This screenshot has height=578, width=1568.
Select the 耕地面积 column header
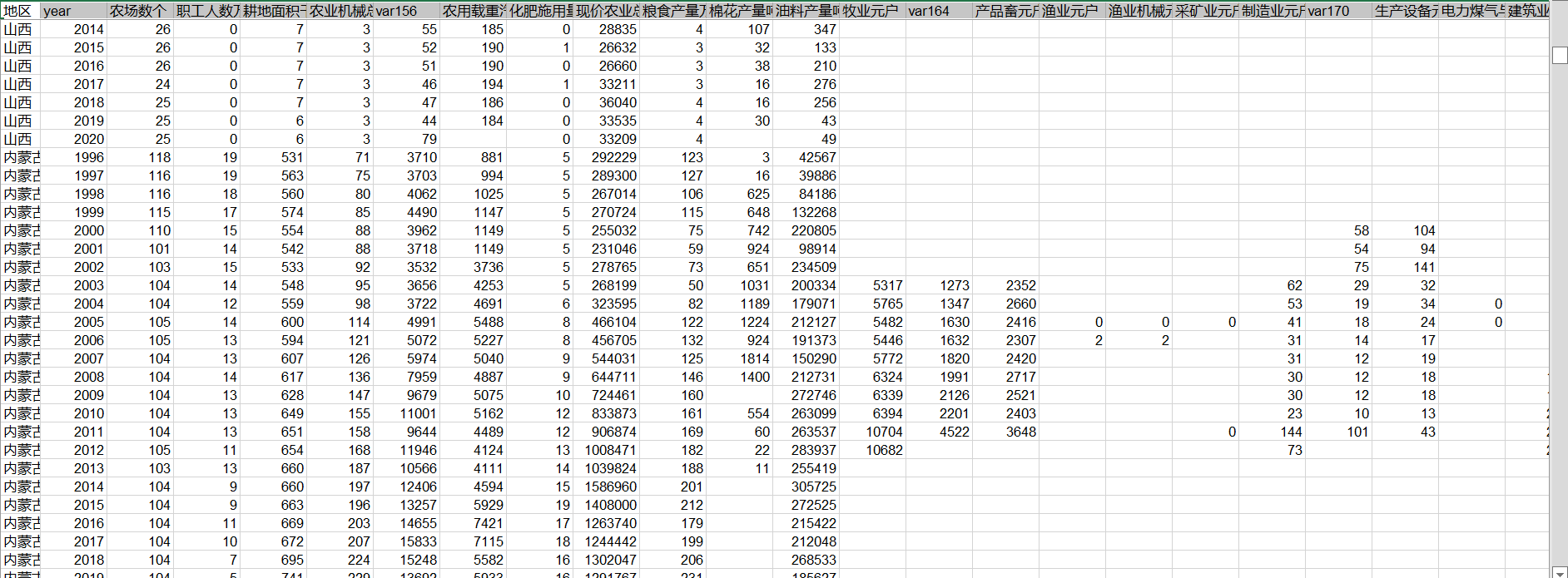click(273, 11)
